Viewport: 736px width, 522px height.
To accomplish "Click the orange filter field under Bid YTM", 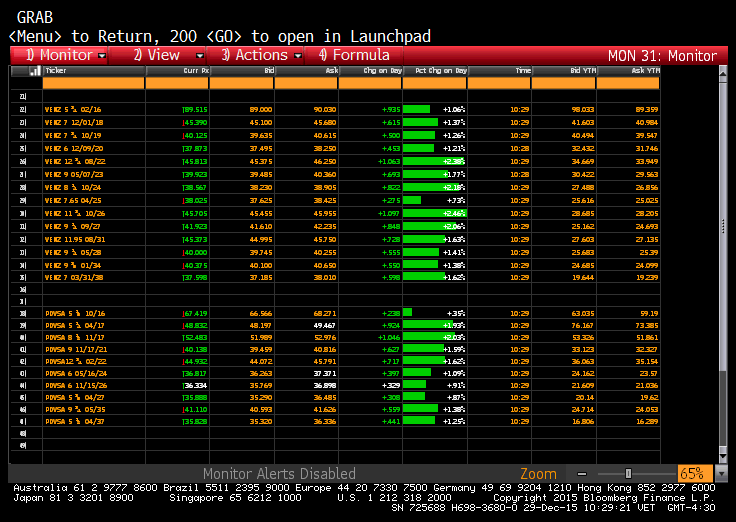I will (564, 83).
